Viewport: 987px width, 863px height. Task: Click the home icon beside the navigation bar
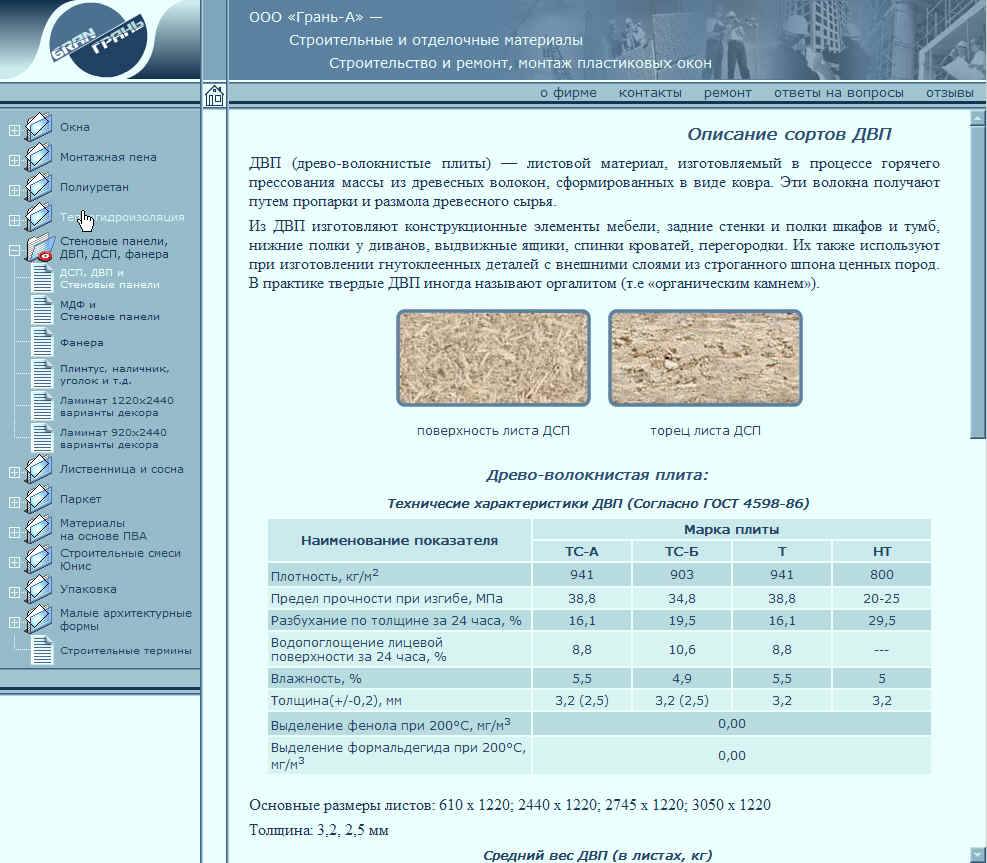pyautogui.click(x=214, y=96)
